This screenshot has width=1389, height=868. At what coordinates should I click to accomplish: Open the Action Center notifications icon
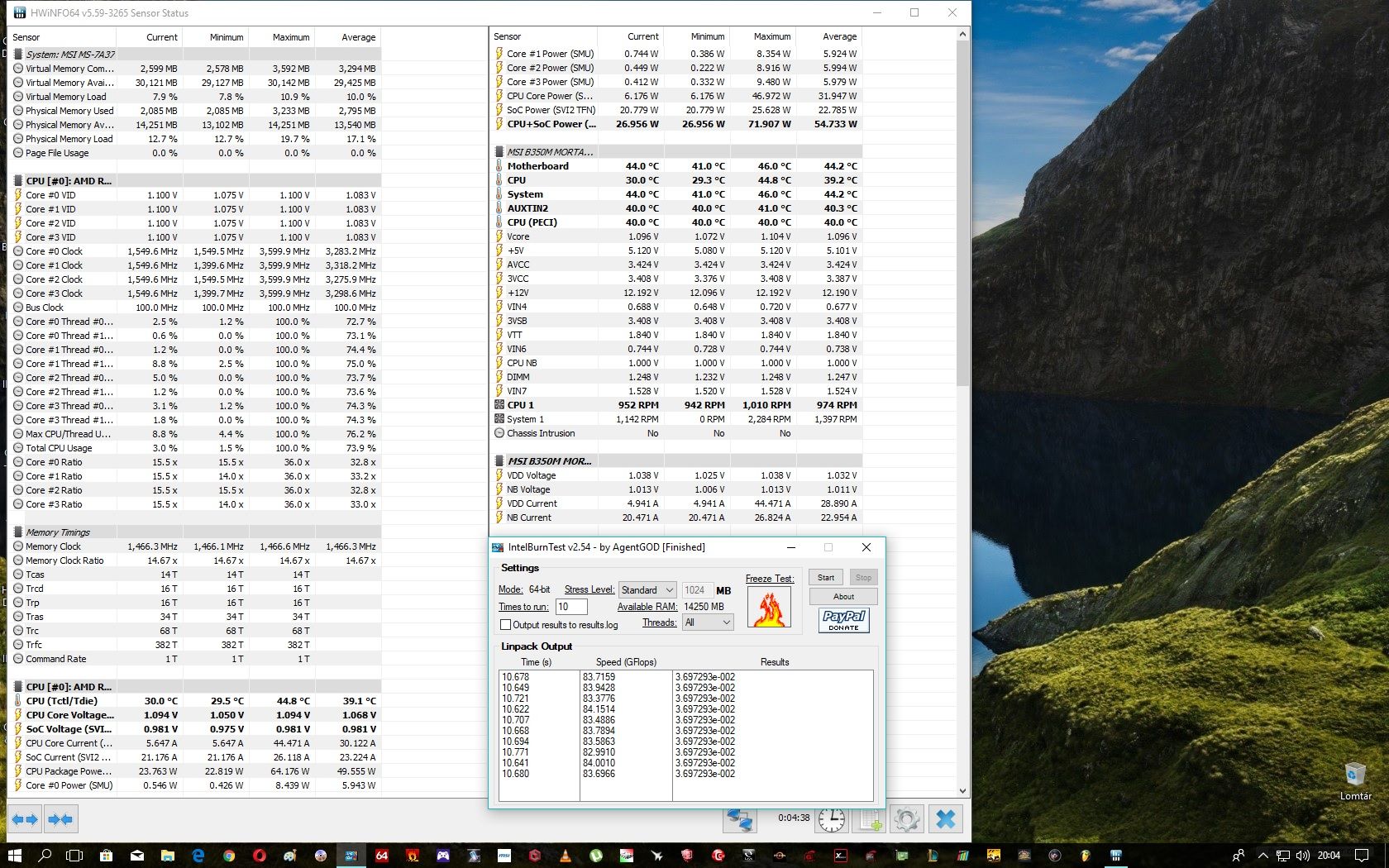pos(1361,856)
